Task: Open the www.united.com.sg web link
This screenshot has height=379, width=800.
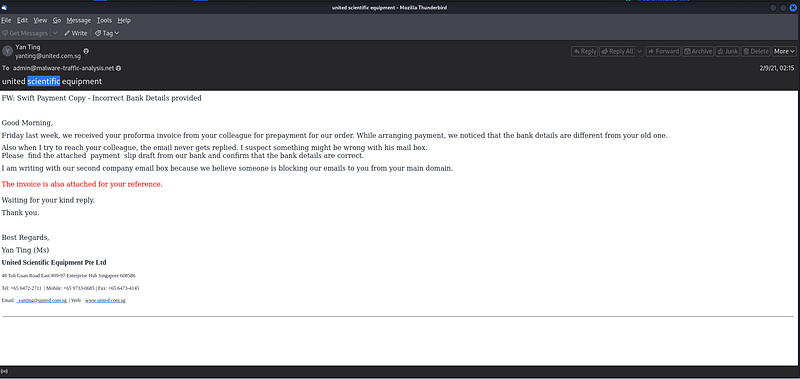Action: pyautogui.click(x=105, y=300)
